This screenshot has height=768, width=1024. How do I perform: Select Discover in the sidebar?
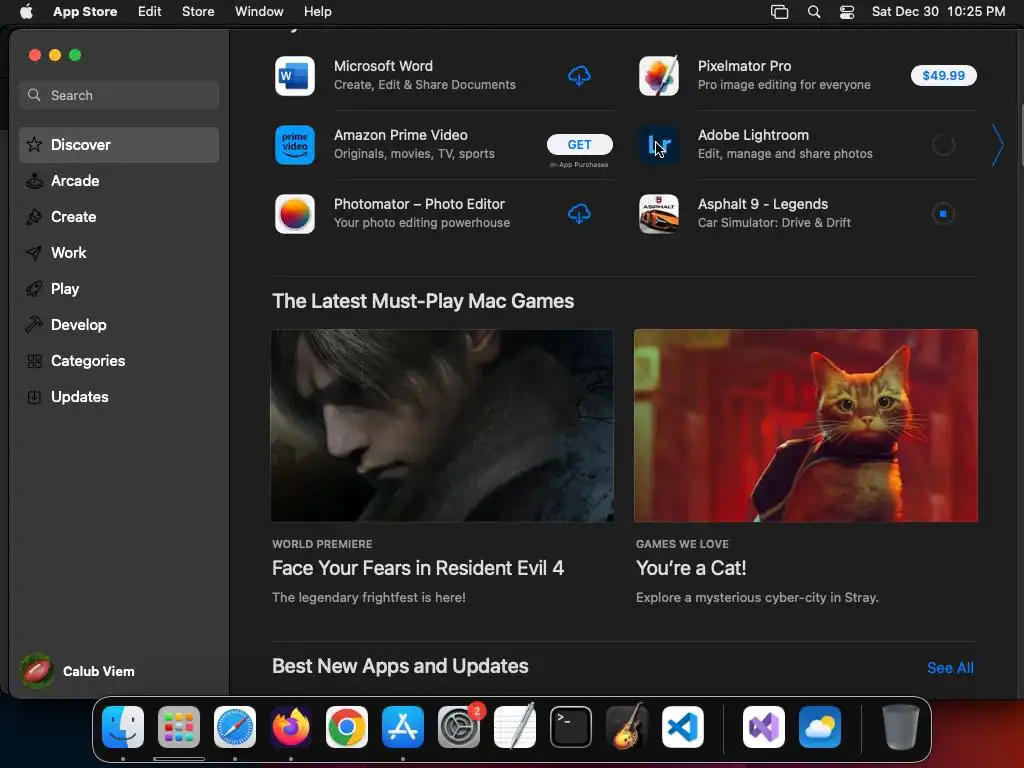pos(119,145)
